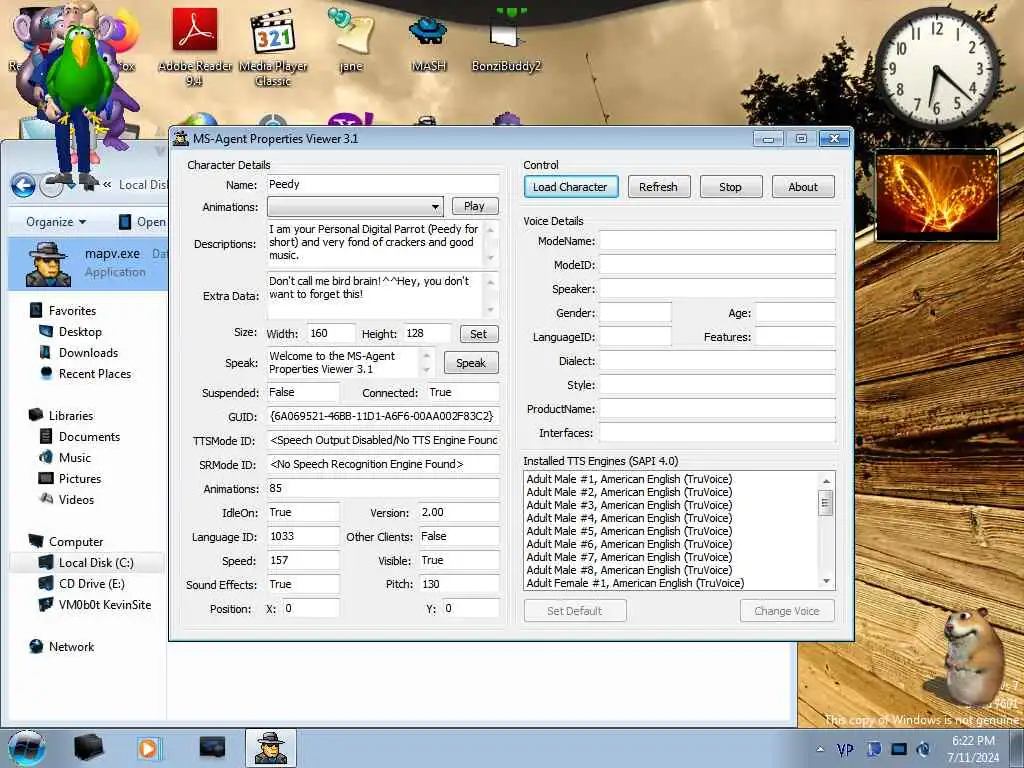This screenshot has width=1024, height=768.
Task: Open the Organize menu in Explorer
Action: point(56,222)
